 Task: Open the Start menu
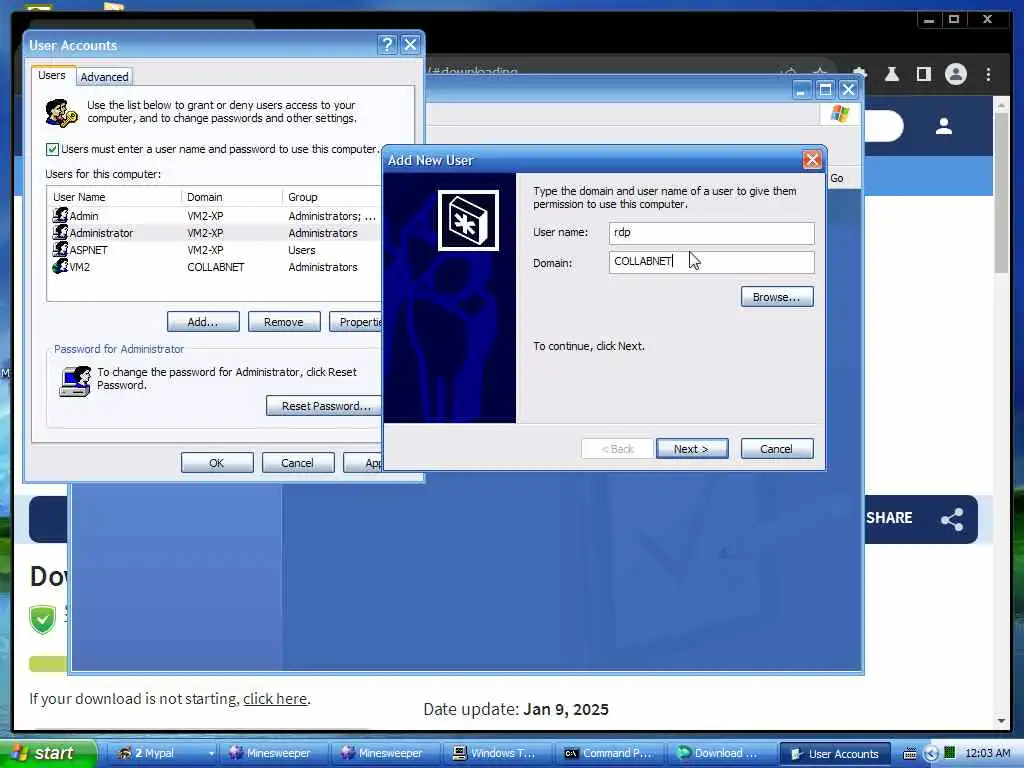pyautogui.click(x=48, y=754)
